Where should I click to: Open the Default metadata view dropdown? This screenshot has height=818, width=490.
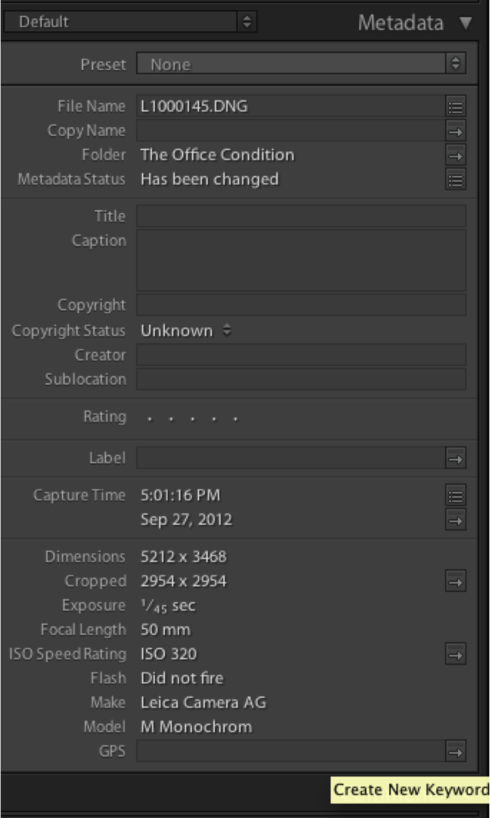point(130,22)
